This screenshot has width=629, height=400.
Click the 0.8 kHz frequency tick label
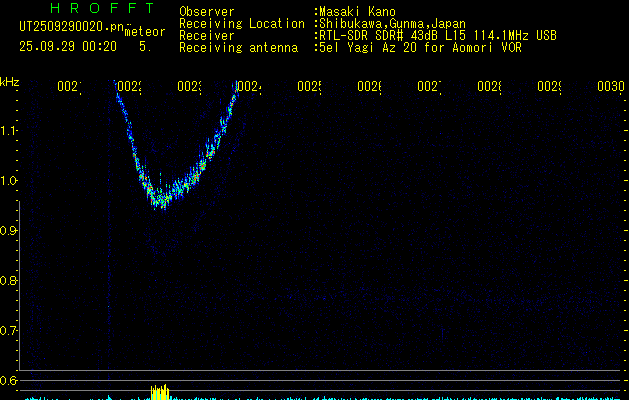[x=10, y=281]
